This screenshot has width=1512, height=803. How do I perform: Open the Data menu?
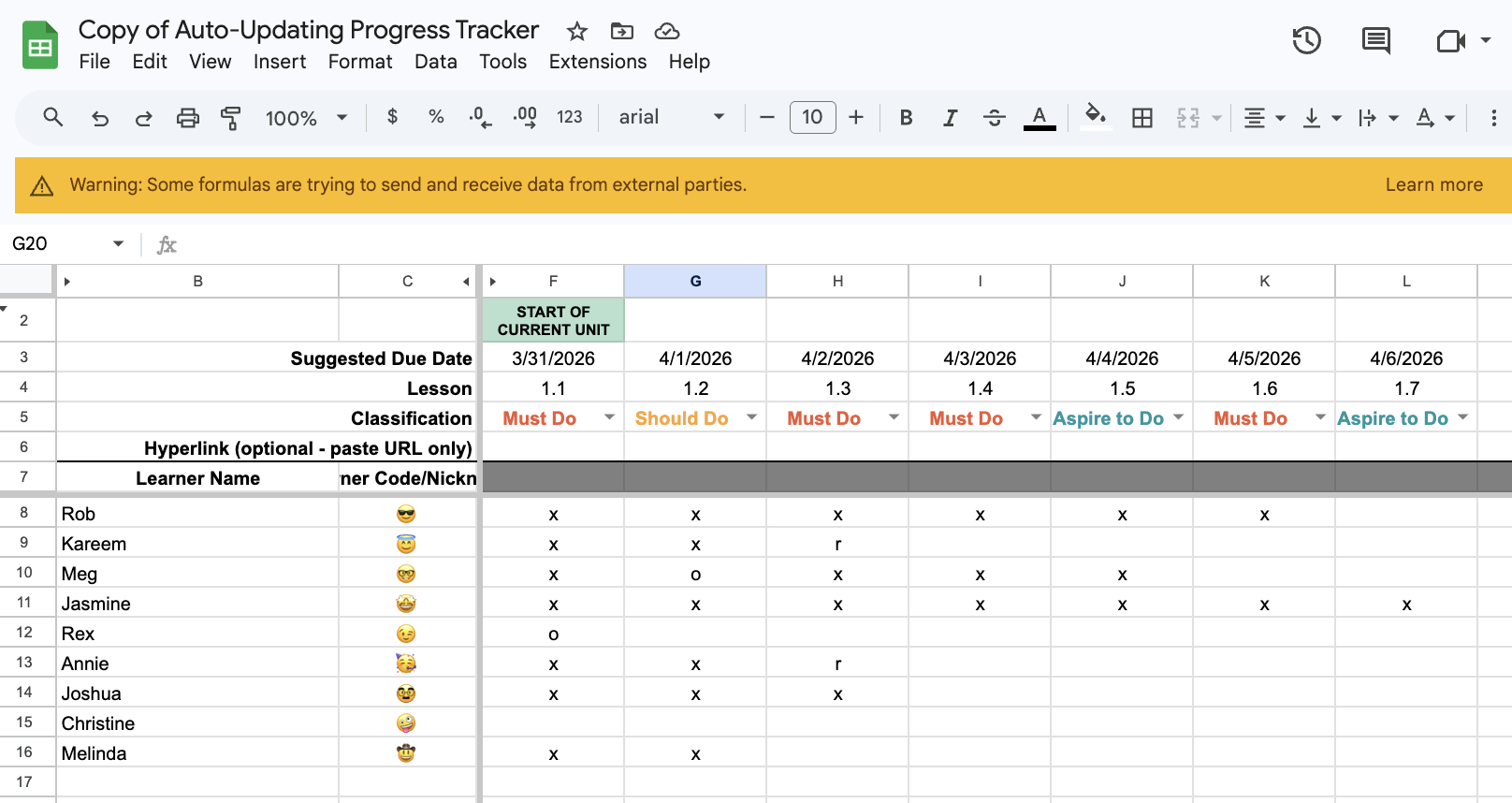(436, 62)
